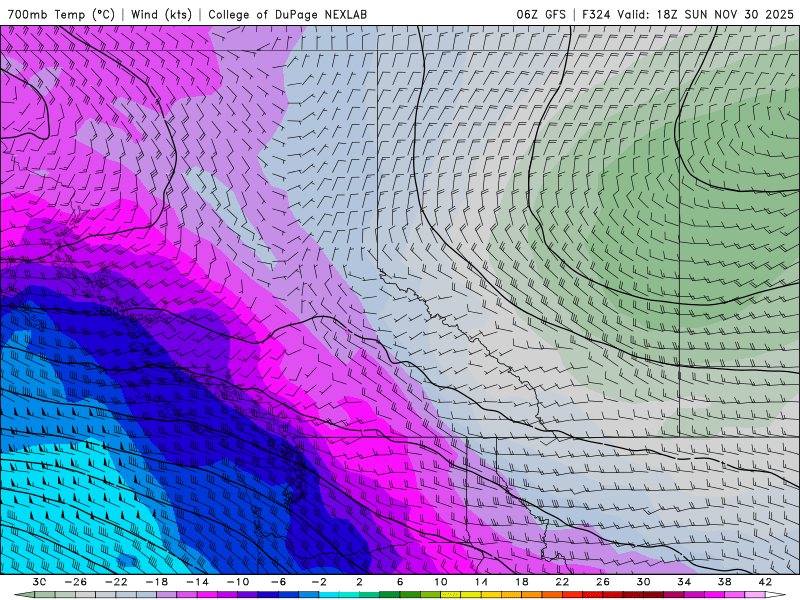The image size is (800, 600).
Task: Click the positive 22 legend label
Action: pyautogui.click(x=562, y=582)
